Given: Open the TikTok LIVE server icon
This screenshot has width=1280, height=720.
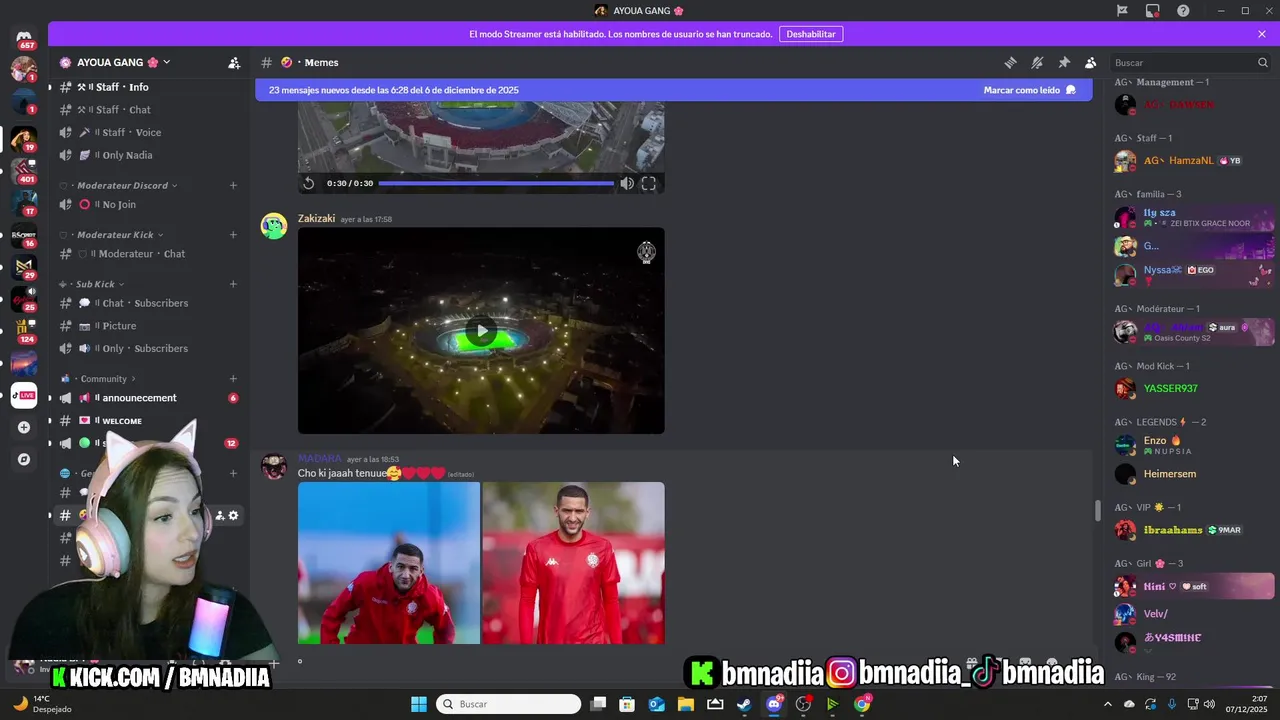Looking at the screenshot, I should pos(24,395).
